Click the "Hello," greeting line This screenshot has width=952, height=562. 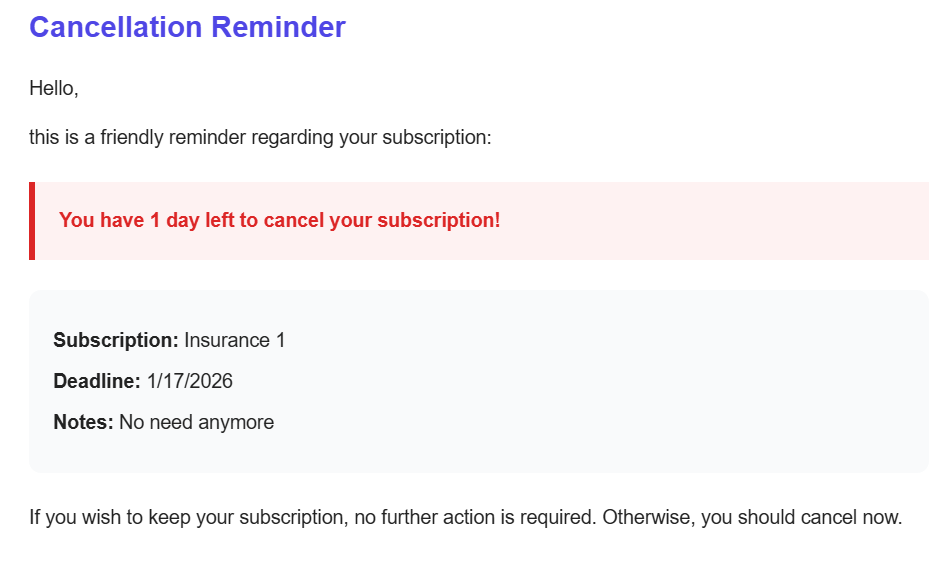pyautogui.click(x=54, y=88)
